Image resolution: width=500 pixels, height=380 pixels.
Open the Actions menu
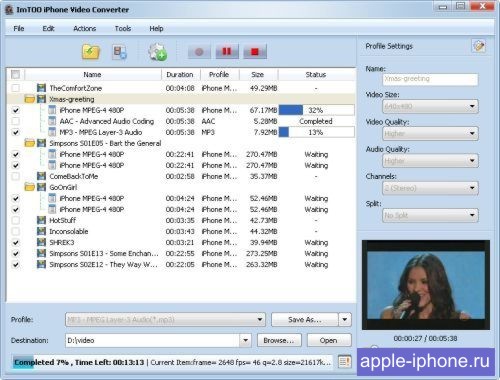coord(85,29)
